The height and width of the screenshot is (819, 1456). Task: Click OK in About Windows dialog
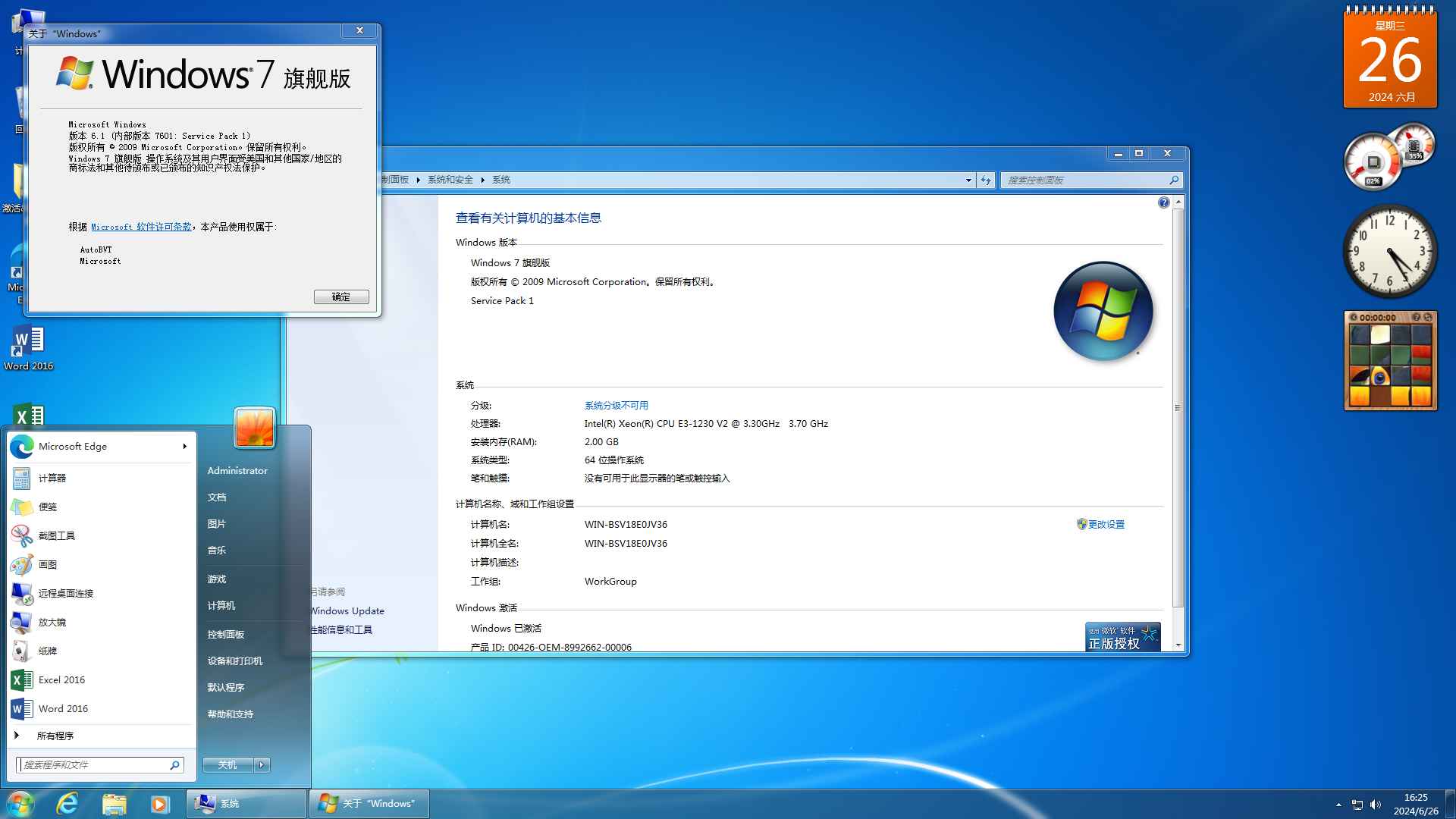click(341, 297)
